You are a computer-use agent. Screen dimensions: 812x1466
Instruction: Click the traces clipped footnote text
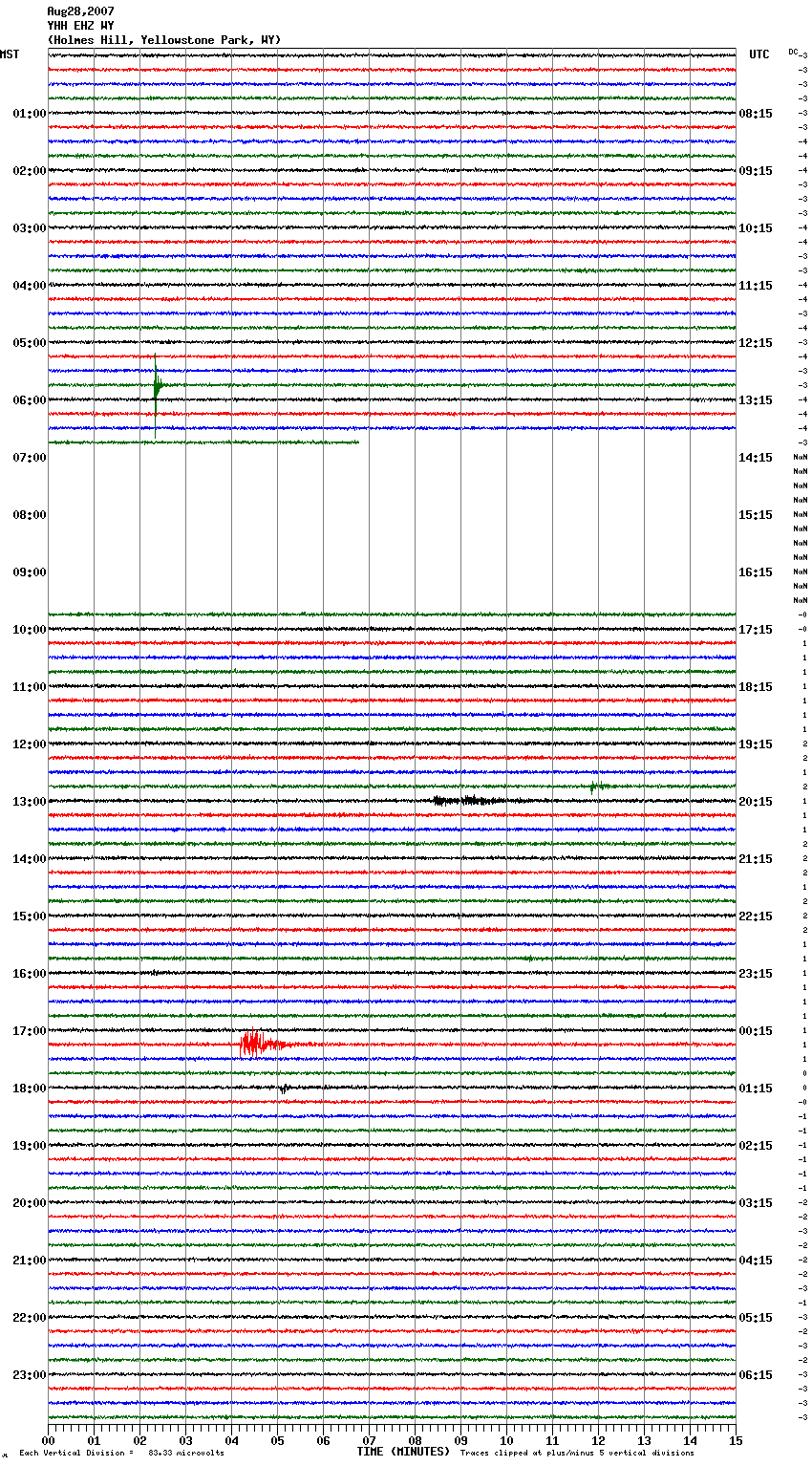[577, 1453]
